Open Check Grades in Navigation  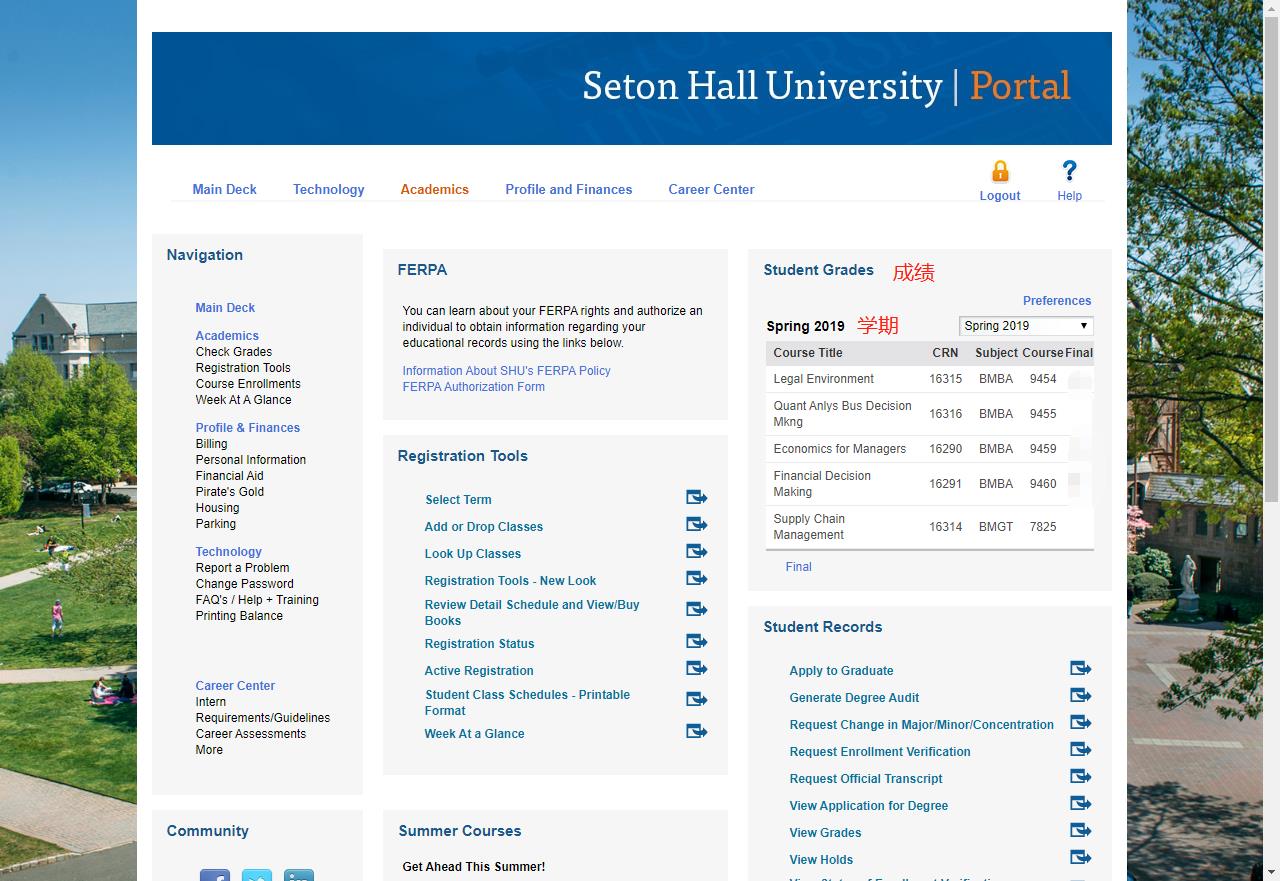[234, 352]
